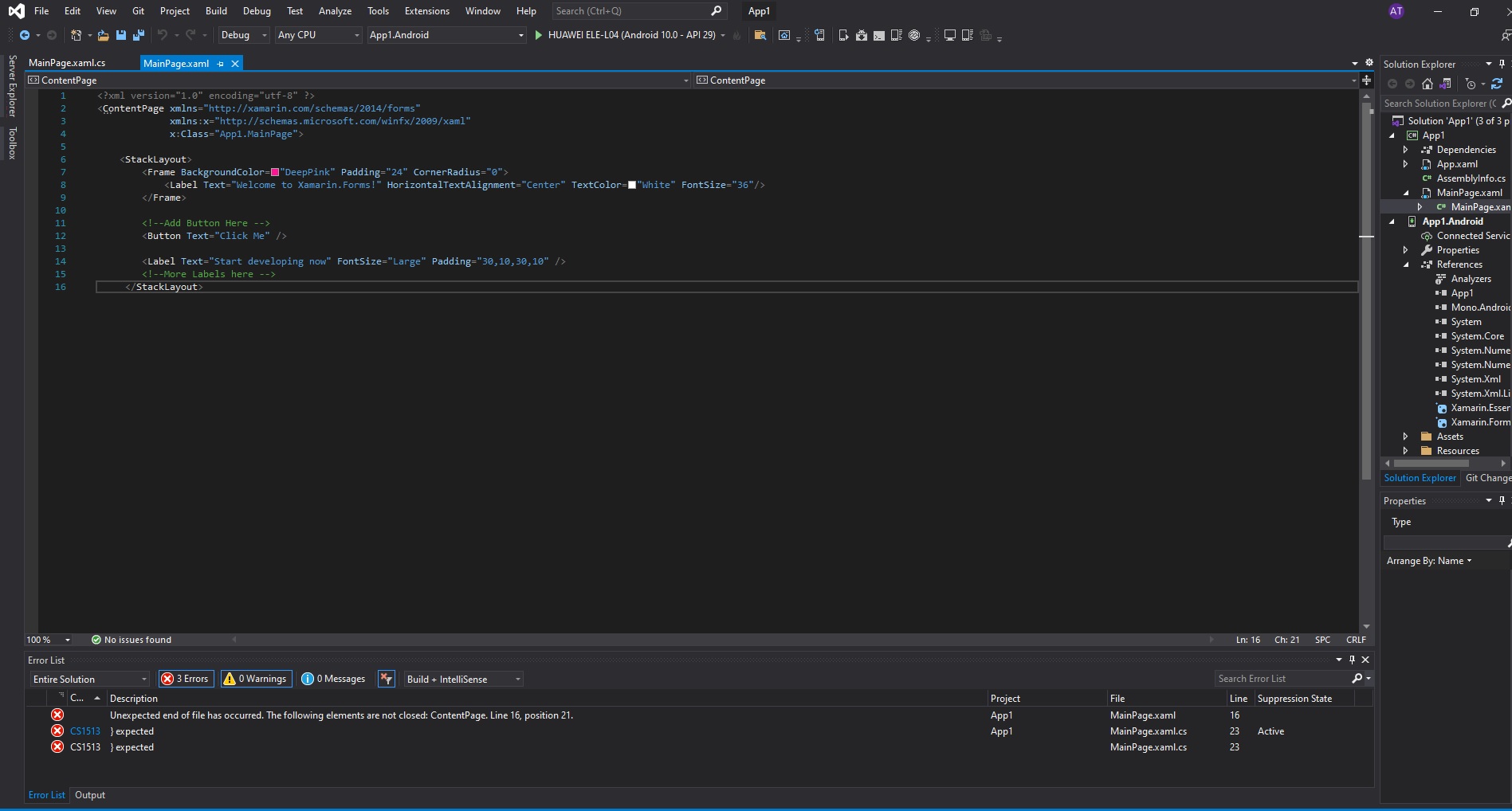Click the CS1513 error code link

click(x=84, y=731)
